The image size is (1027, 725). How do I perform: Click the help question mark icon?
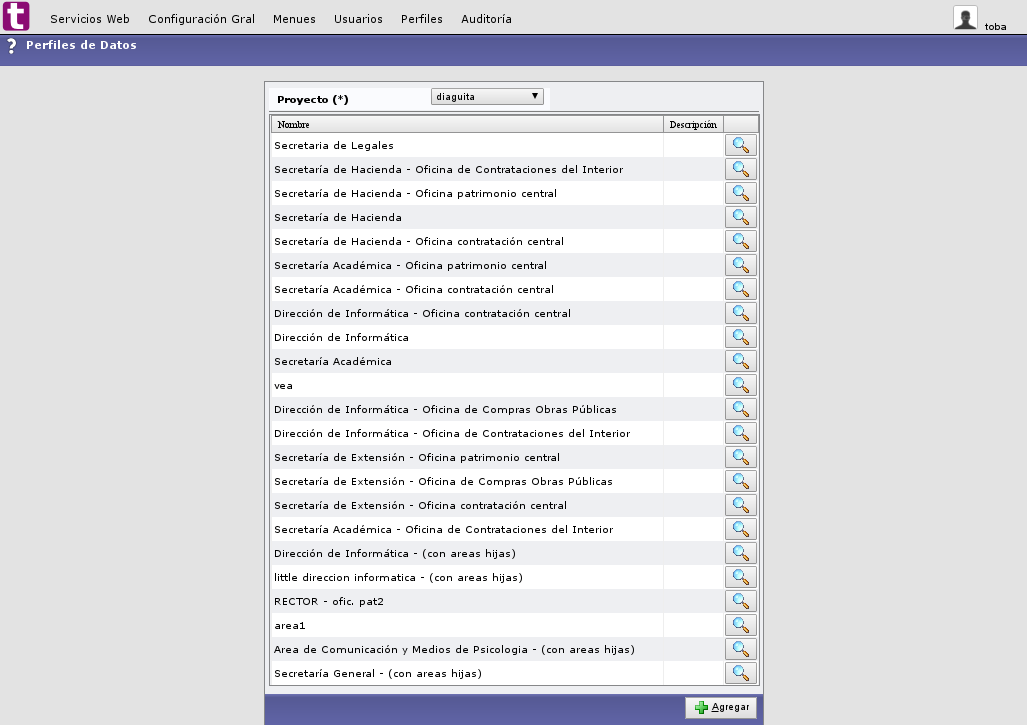(11, 45)
